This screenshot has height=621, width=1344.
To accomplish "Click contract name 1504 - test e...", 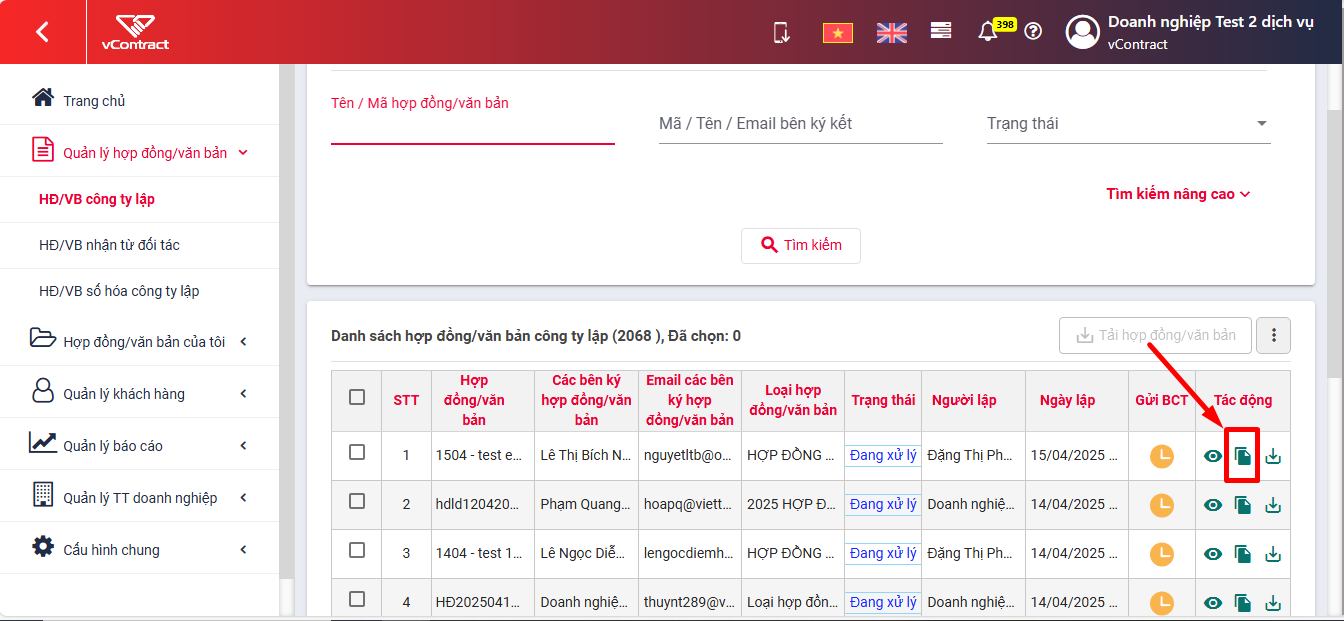I will [479, 455].
